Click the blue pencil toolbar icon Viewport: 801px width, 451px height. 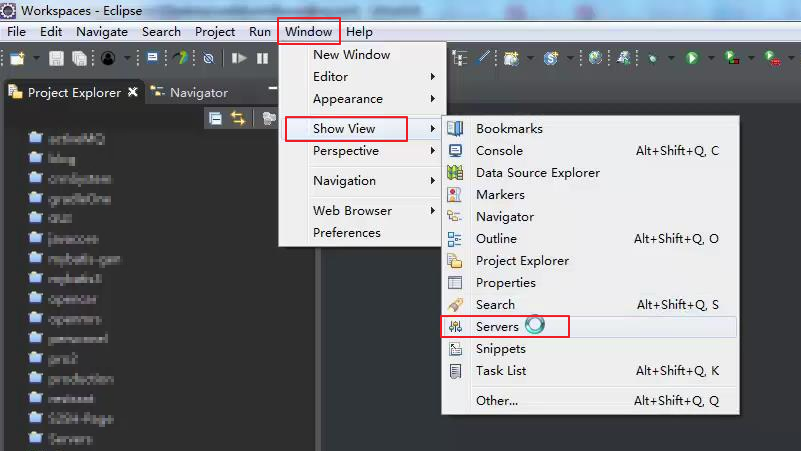point(483,58)
